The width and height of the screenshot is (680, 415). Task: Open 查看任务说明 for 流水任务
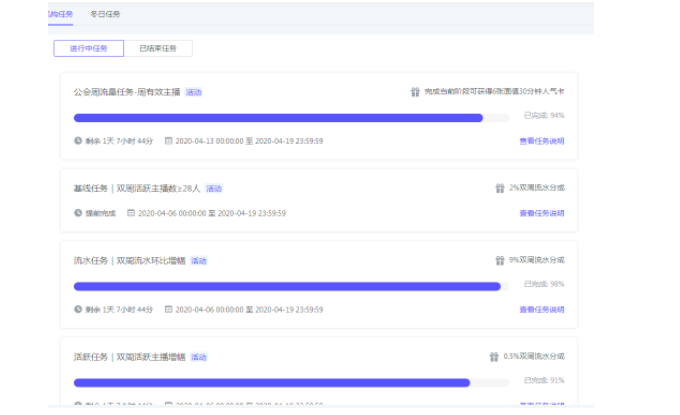click(x=541, y=310)
